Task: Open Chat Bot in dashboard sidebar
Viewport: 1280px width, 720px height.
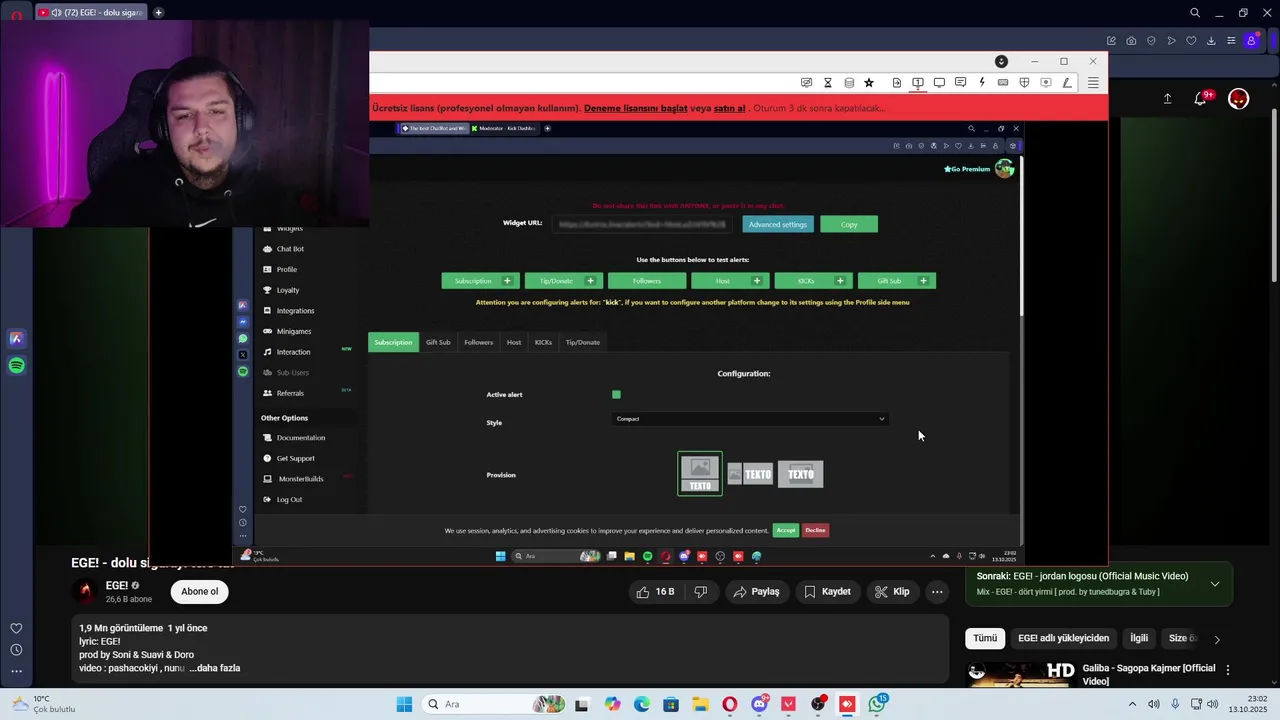Action: (x=290, y=249)
